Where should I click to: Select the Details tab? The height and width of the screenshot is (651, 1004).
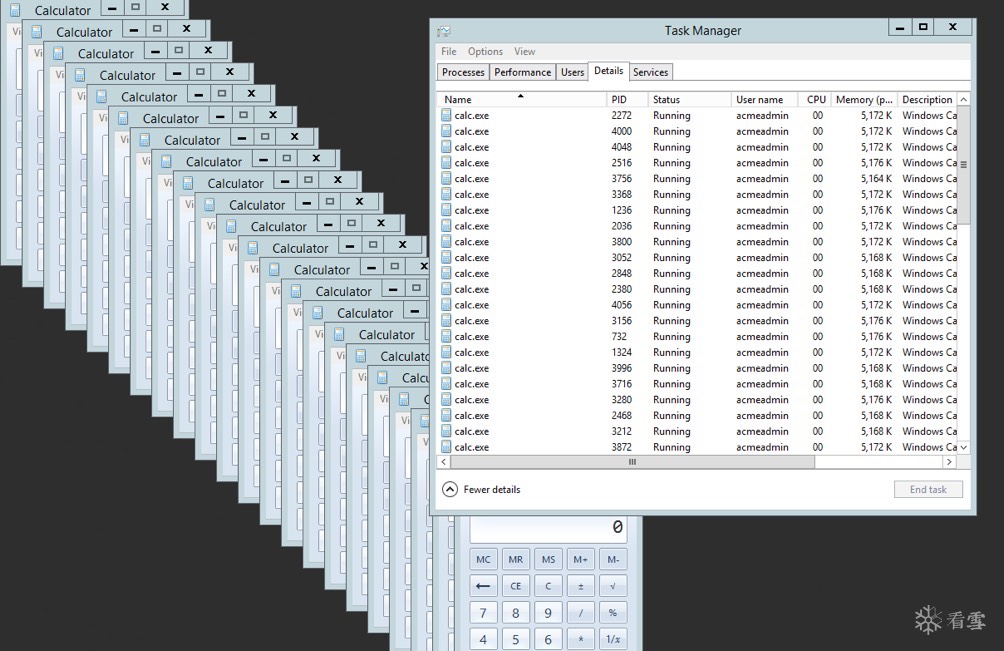pos(608,71)
